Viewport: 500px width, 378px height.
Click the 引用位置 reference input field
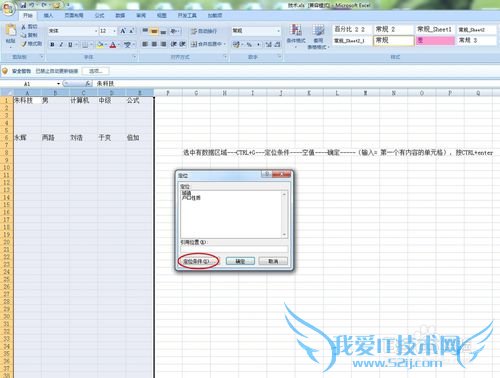(x=234, y=249)
